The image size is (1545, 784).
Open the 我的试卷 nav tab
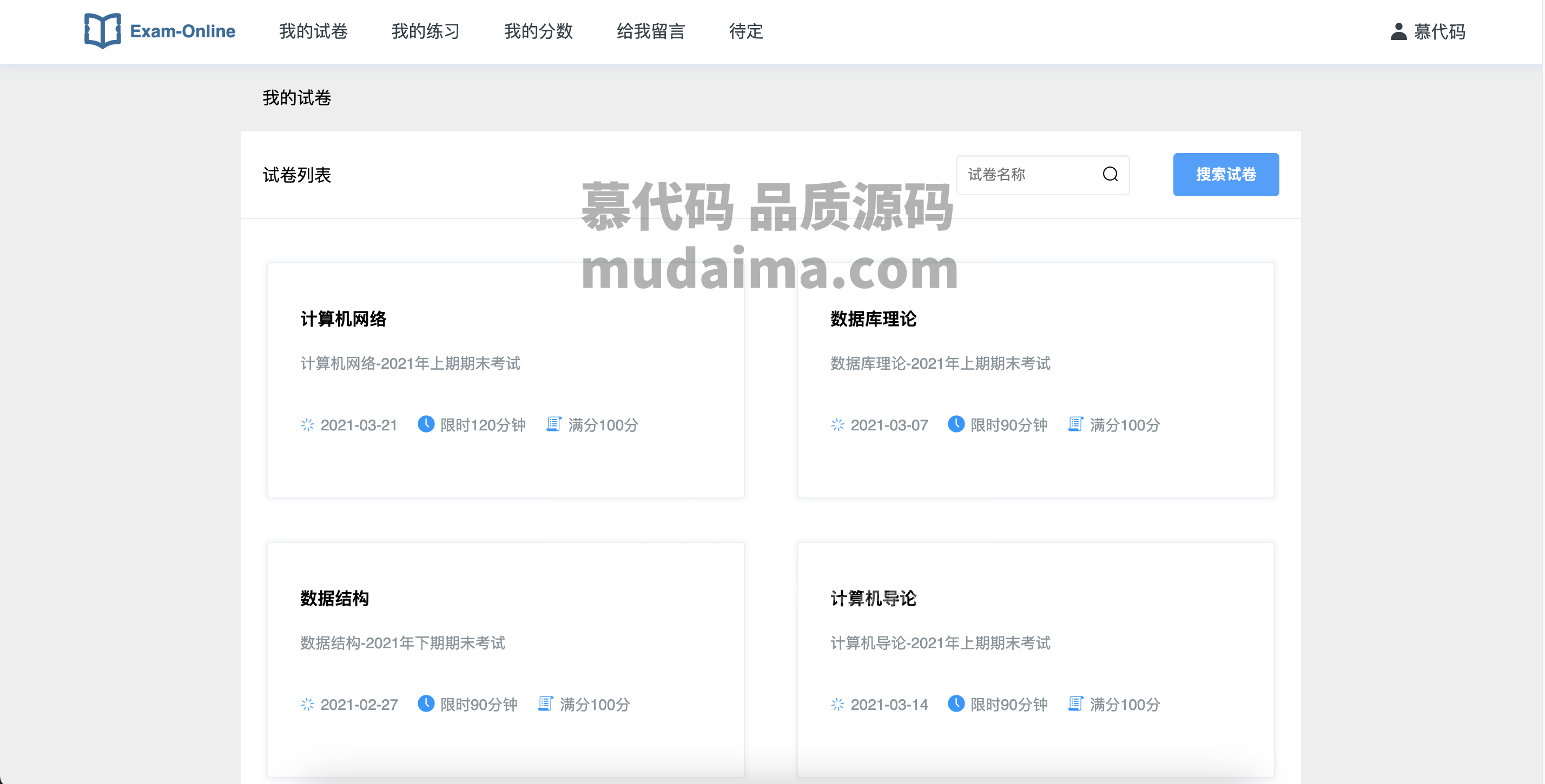313,31
